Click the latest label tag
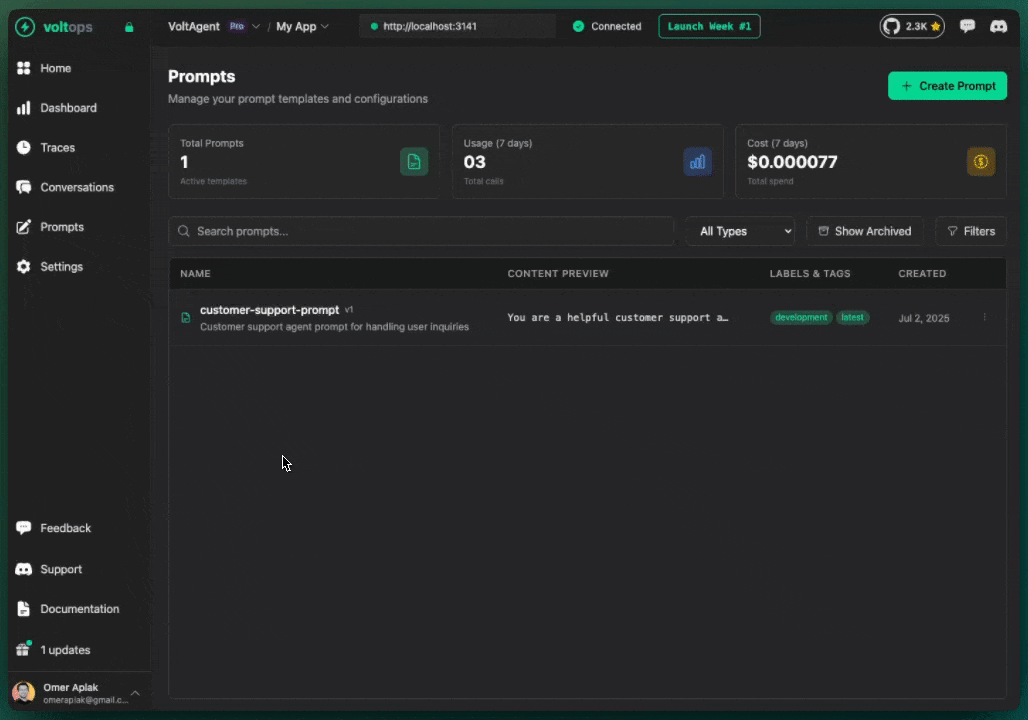 click(852, 318)
